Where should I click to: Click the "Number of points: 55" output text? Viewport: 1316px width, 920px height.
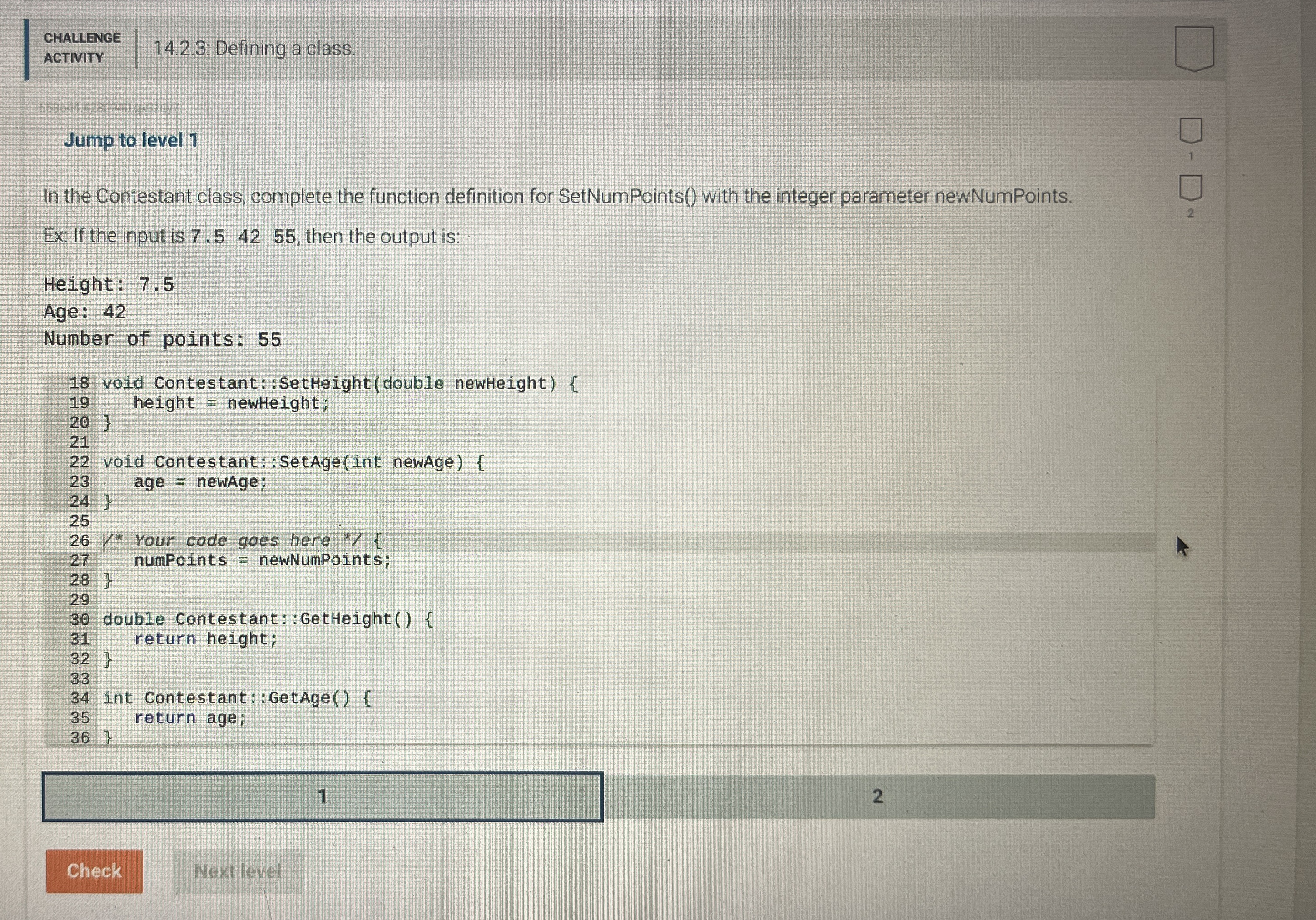162,339
